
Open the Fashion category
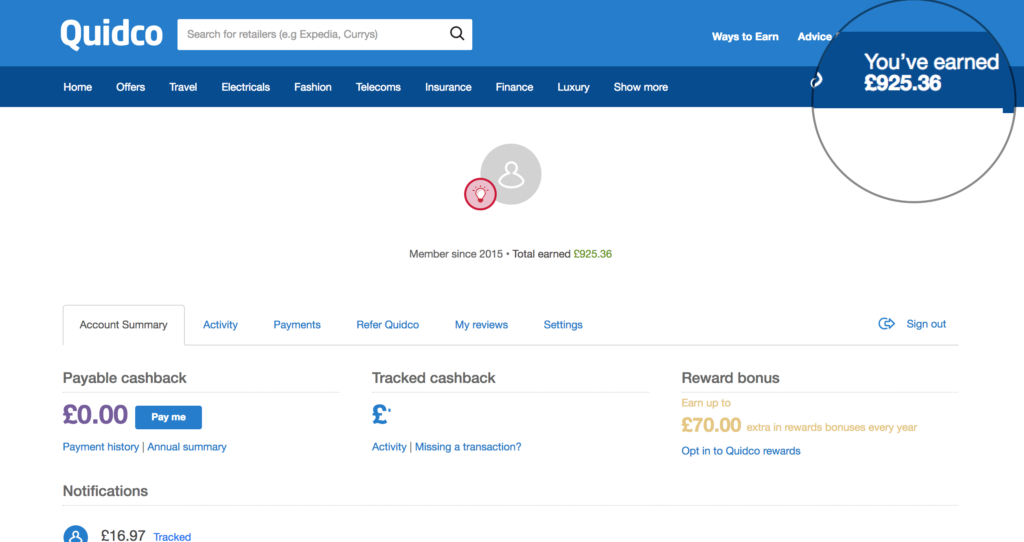coord(313,87)
